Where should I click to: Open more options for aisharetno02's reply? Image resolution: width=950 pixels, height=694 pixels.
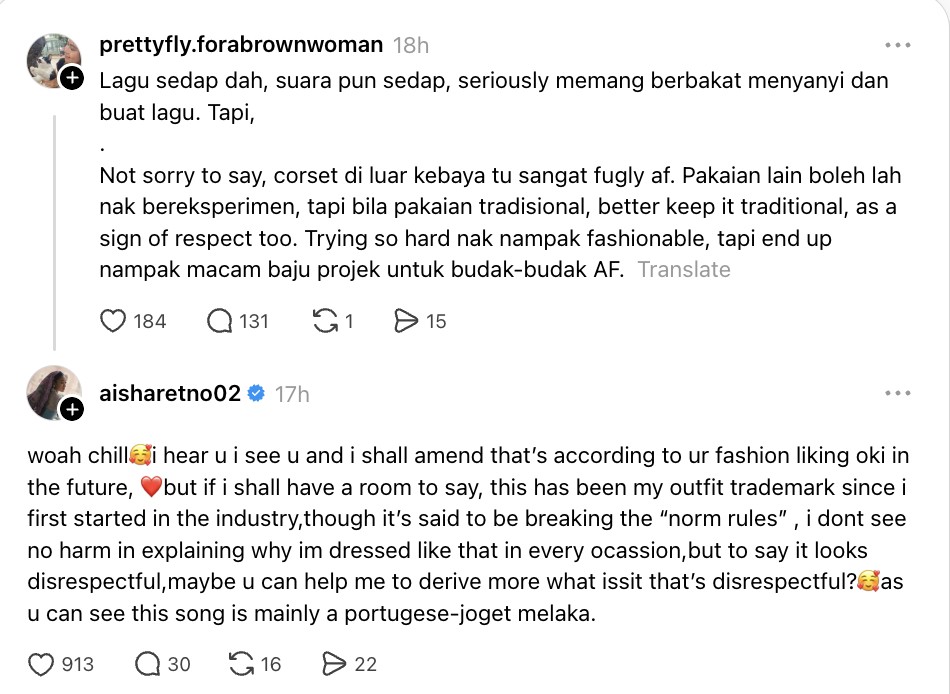pyautogui.click(x=897, y=394)
